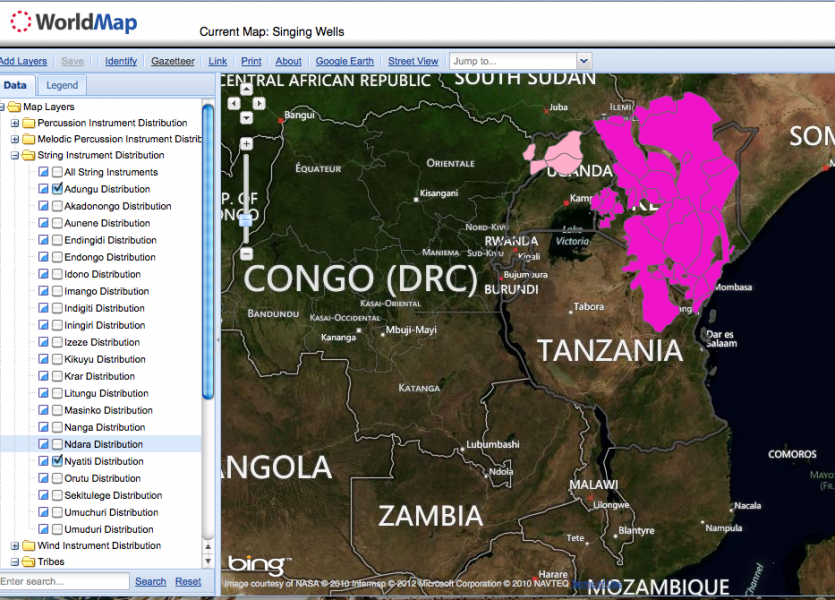Switch to the Data tab

15,85
